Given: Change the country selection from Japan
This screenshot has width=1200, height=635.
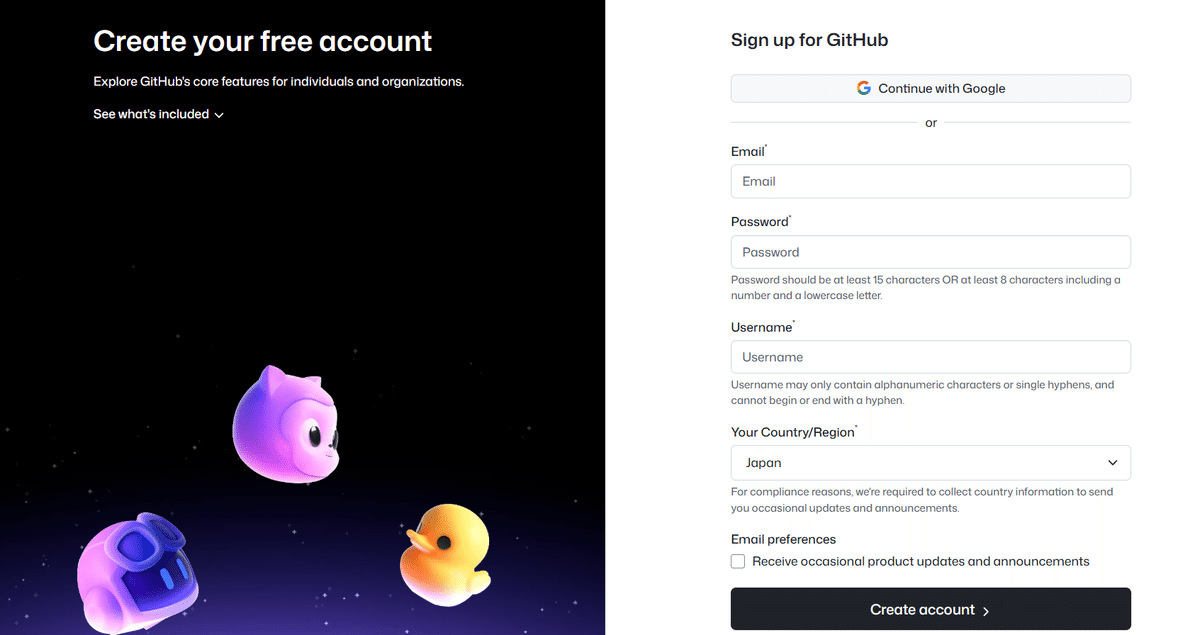Looking at the screenshot, I should point(930,462).
